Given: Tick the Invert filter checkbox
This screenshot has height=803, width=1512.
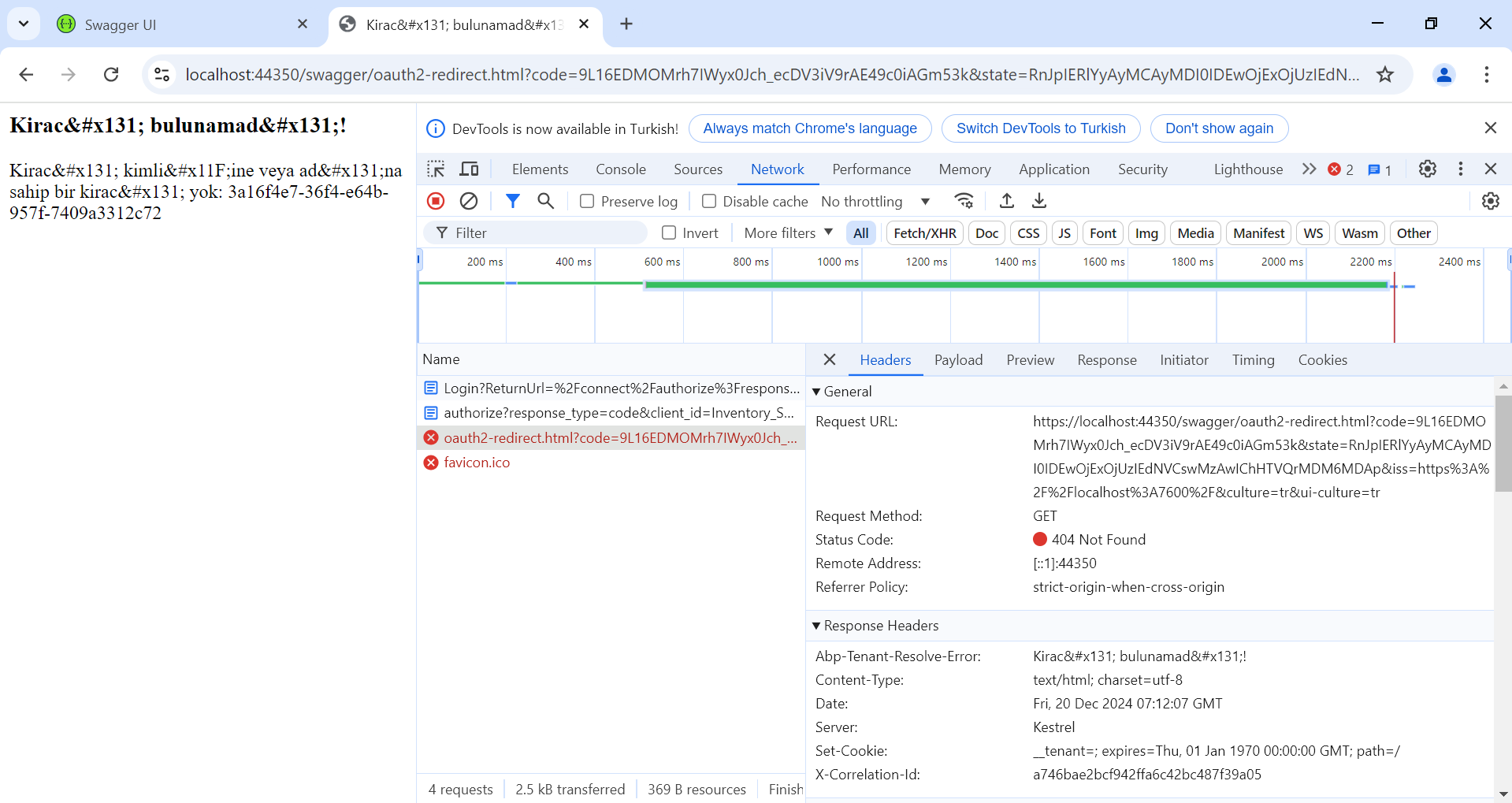Looking at the screenshot, I should pos(669,232).
